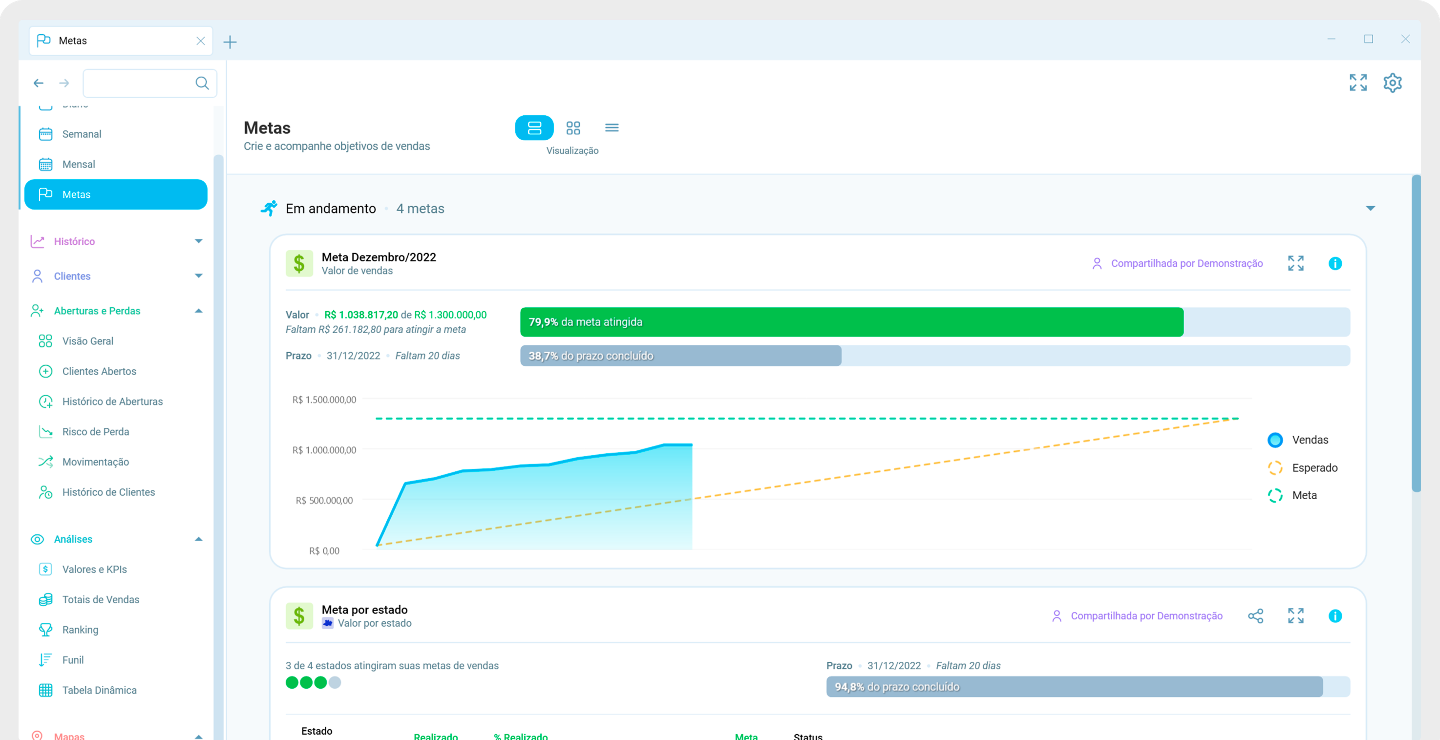Open a new tab with plus

point(230,42)
